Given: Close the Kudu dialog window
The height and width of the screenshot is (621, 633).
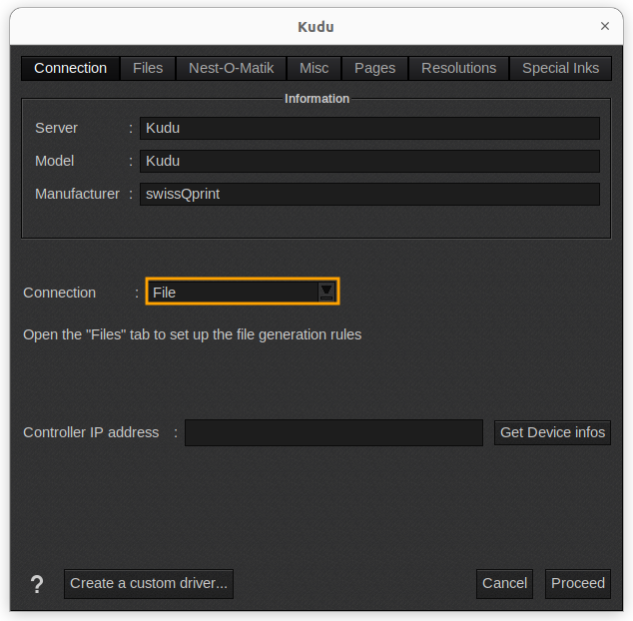Looking at the screenshot, I should 604,26.
